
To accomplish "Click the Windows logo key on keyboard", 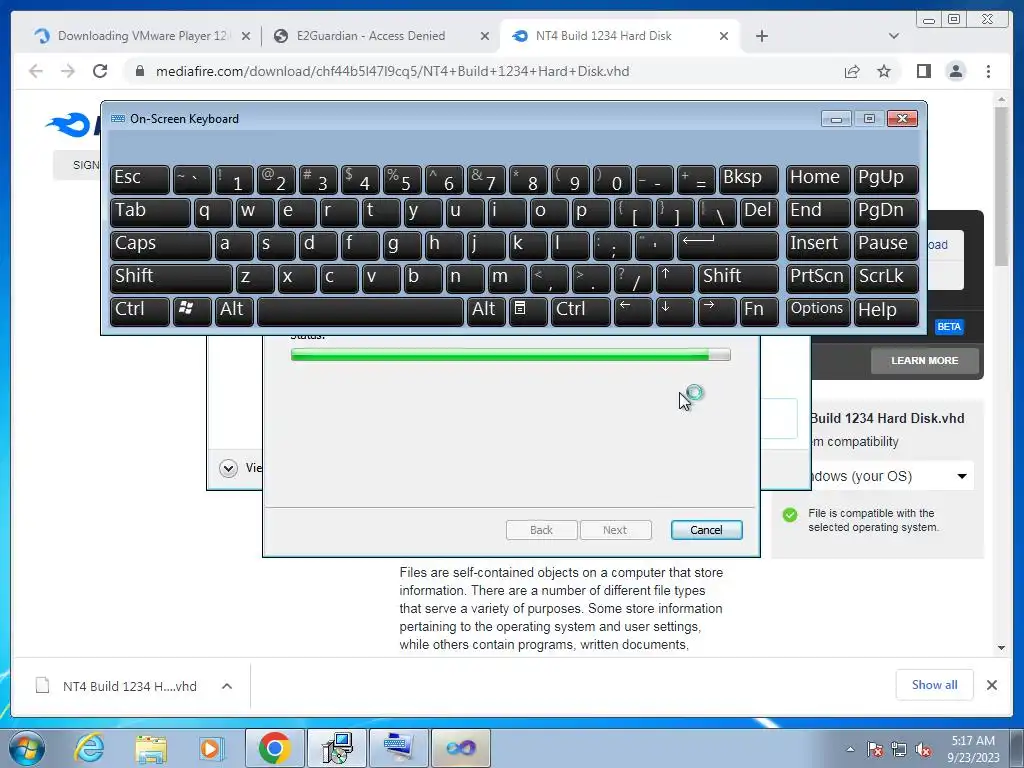I will [x=192, y=310].
